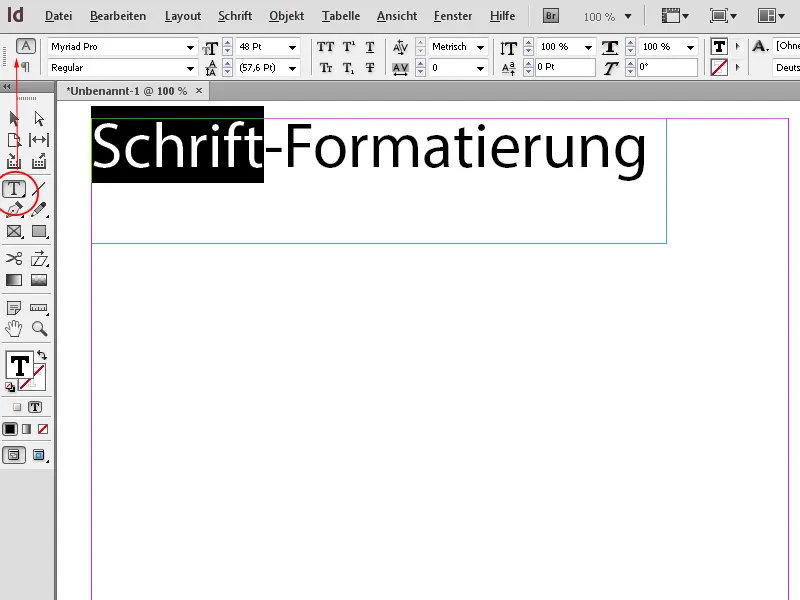Open the vertical scale 100 % dropdown
This screenshot has height=600, width=800.
(x=588, y=47)
